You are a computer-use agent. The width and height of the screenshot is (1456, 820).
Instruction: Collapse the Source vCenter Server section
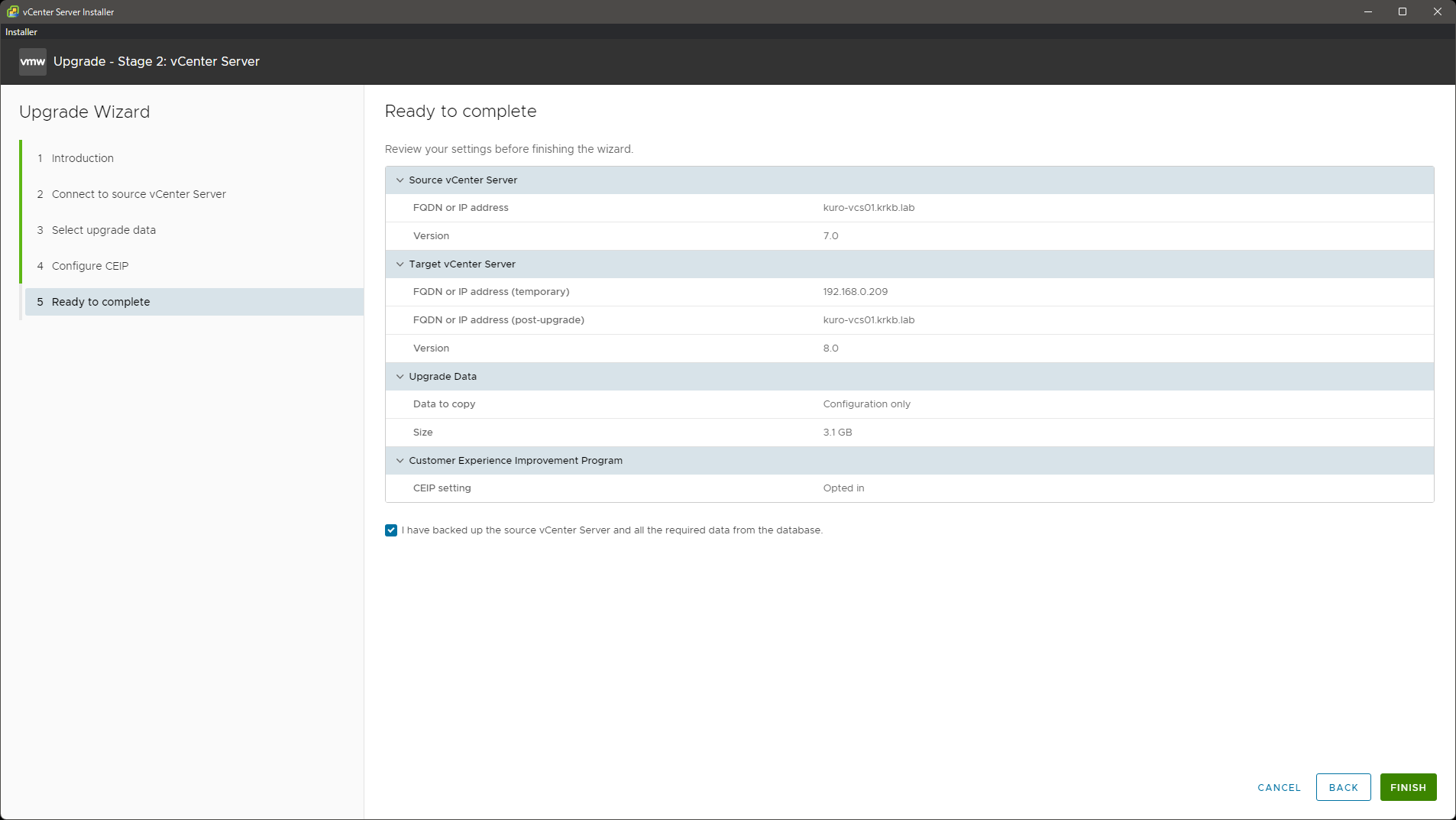click(x=400, y=180)
